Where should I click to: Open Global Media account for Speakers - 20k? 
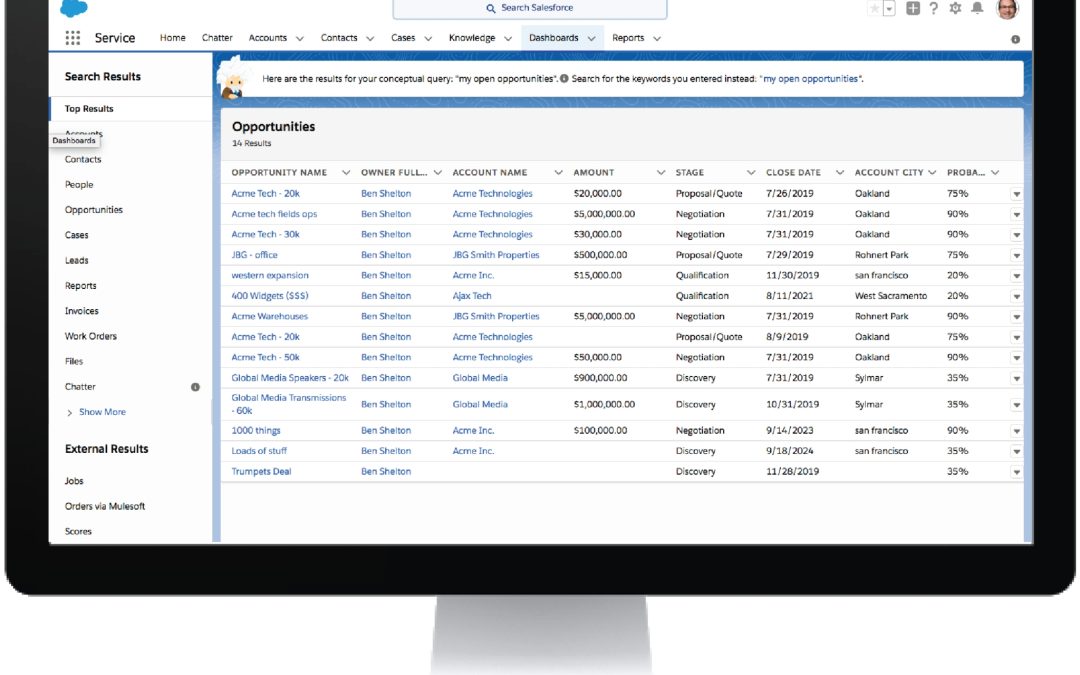click(x=480, y=378)
